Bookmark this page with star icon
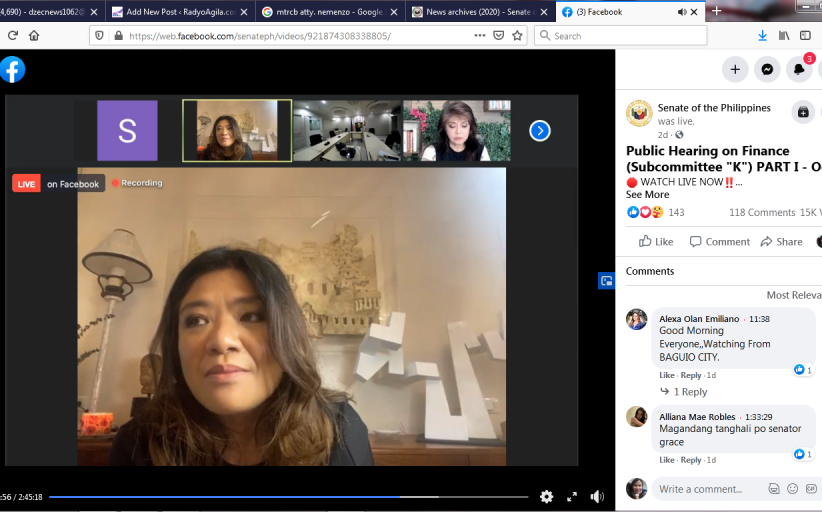This screenshot has height=512, width=822. click(517, 35)
